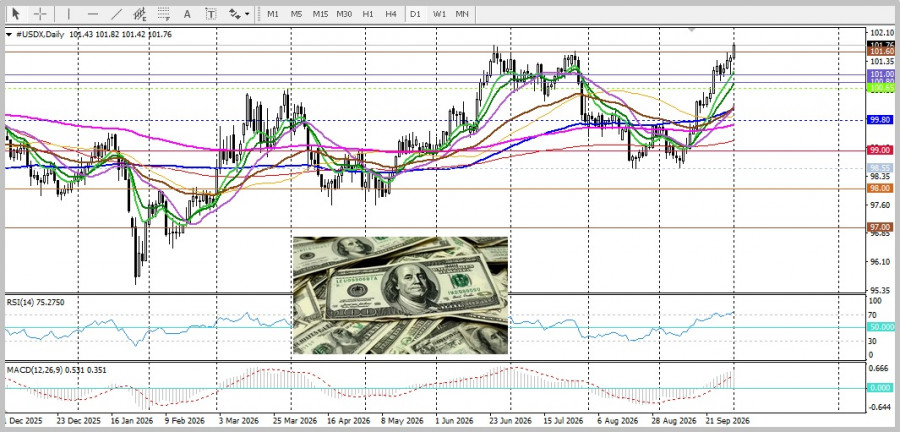This screenshot has width=900, height=432.
Task: Select the 98.55 light blue price tag
Action: pyautogui.click(x=881, y=168)
